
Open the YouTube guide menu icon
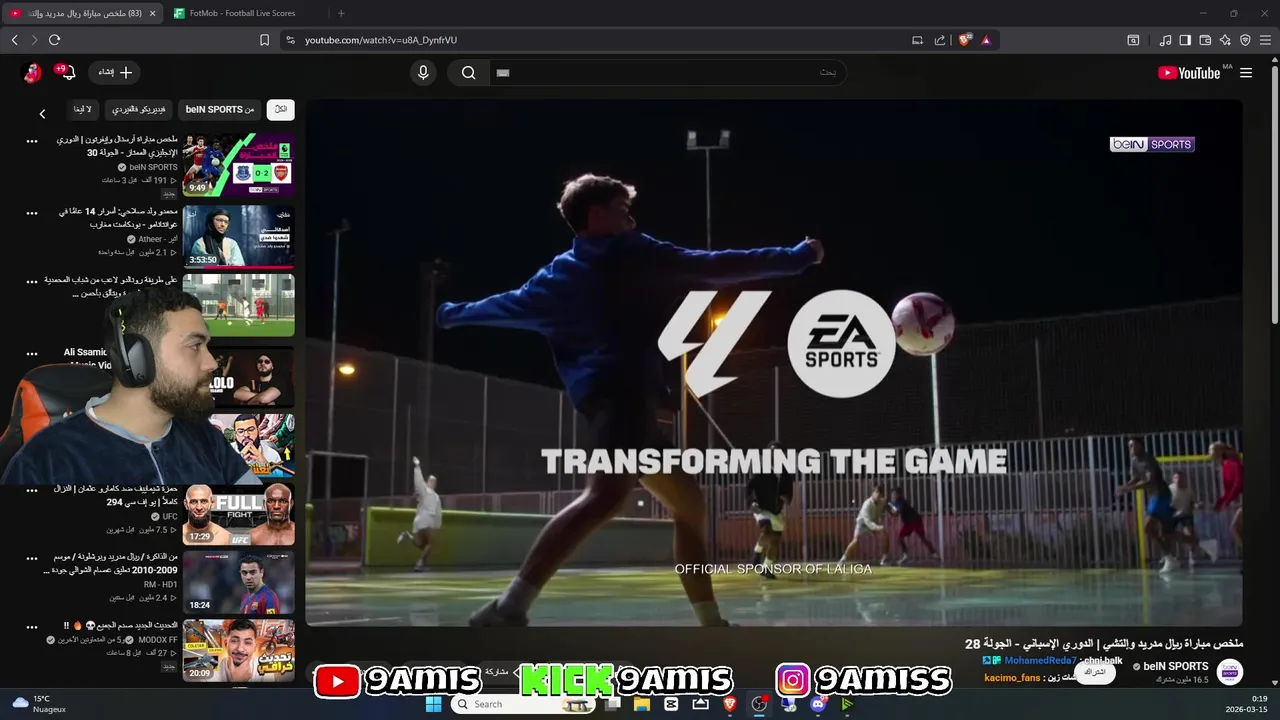click(1246, 73)
